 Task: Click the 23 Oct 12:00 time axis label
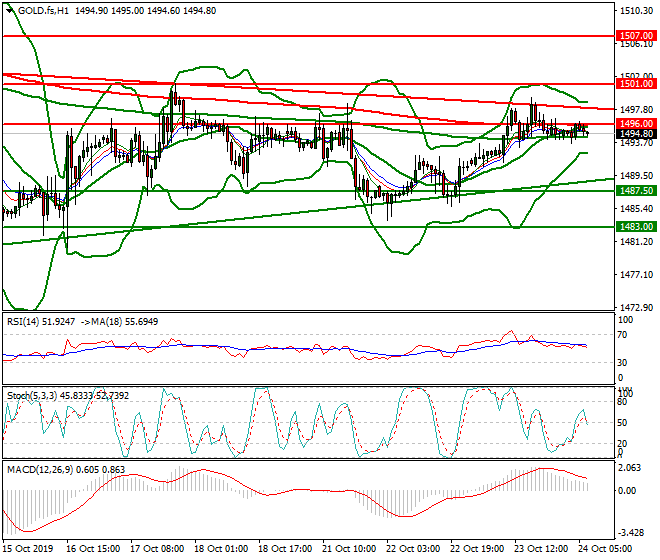541,549
